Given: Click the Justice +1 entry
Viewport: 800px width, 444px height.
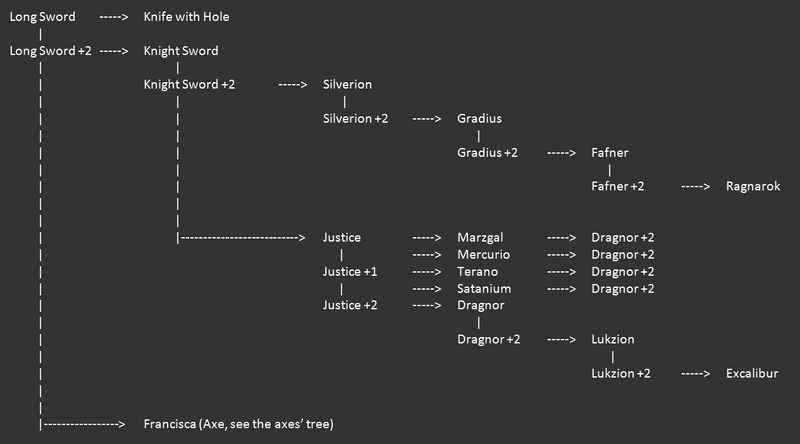Looking at the screenshot, I should coord(349,272).
